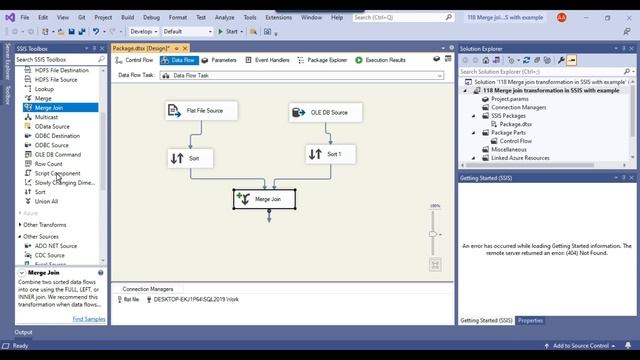Collapse the Package Parts tree node
This screenshot has width=640, height=360.
point(474,133)
